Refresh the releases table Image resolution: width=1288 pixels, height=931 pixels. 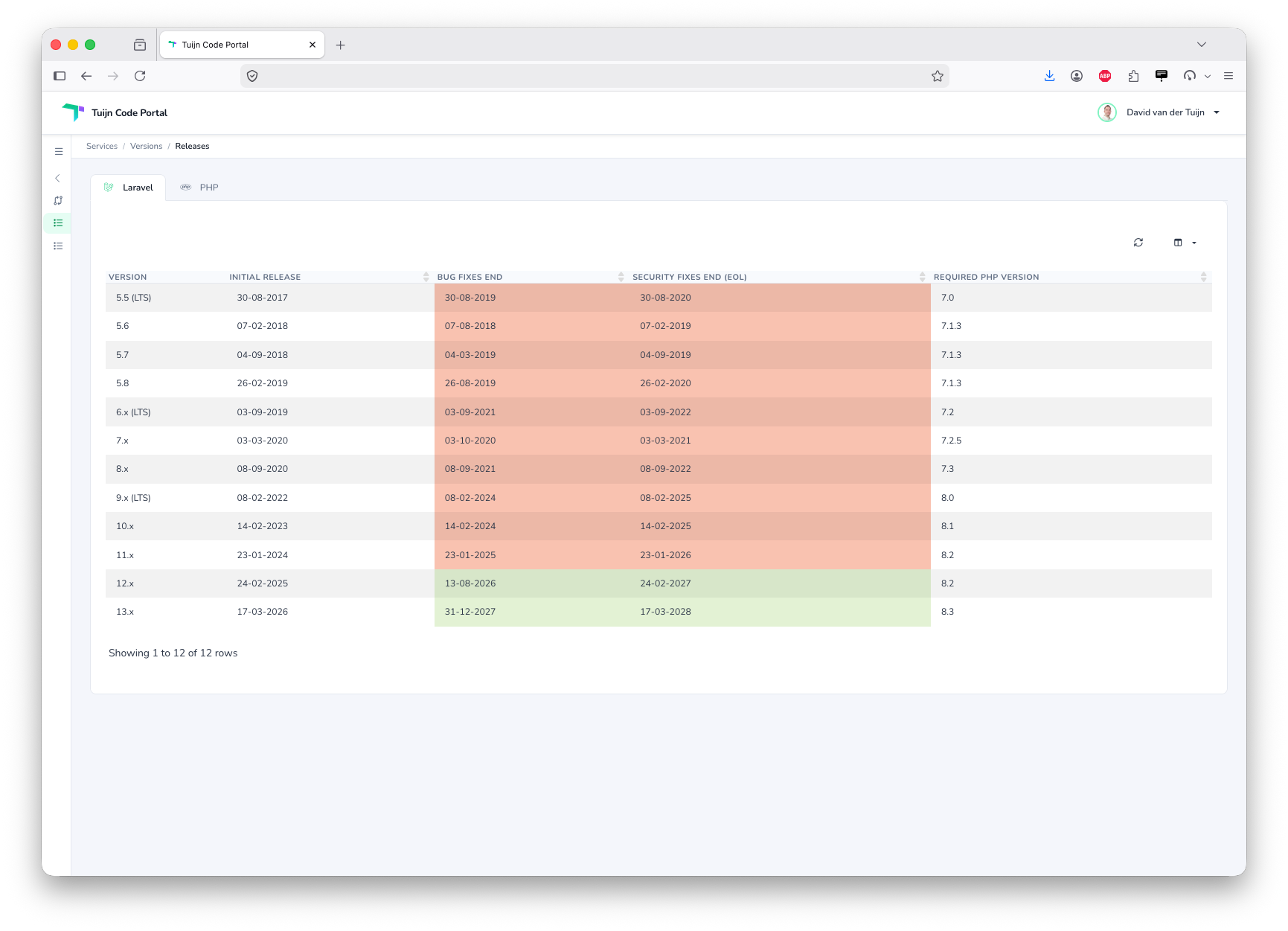pyautogui.click(x=1138, y=243)
